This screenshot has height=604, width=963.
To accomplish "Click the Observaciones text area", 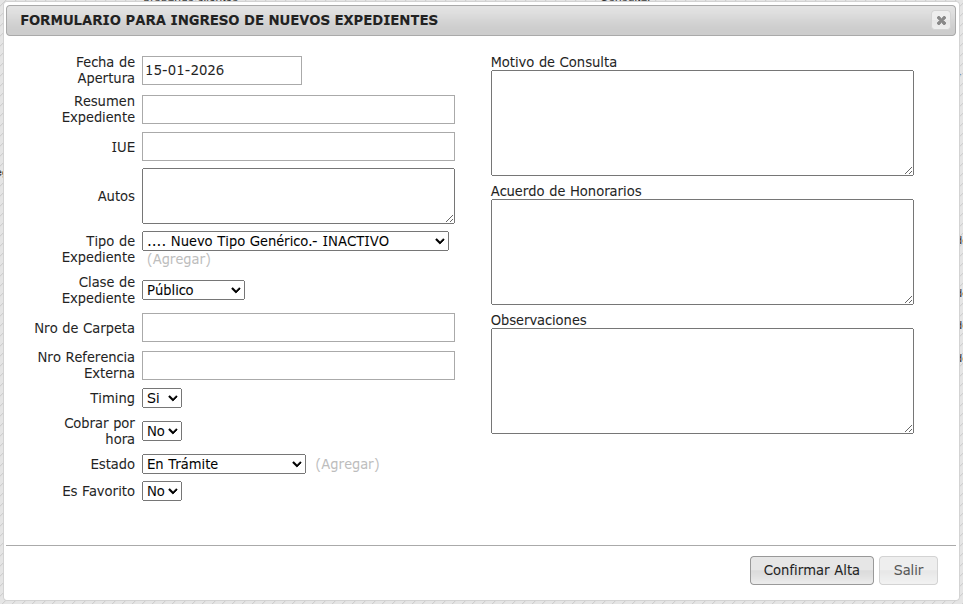I will pyautogui.click(x=701, y=380).
